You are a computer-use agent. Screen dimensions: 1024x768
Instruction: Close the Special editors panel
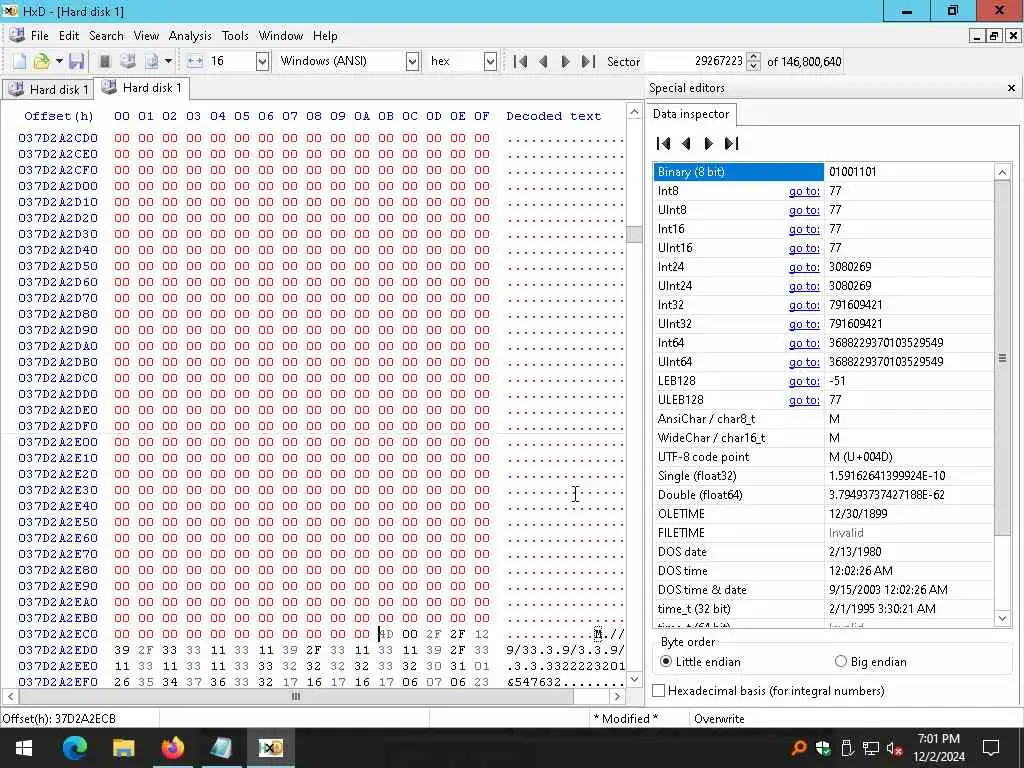[x=1011, y=88]
